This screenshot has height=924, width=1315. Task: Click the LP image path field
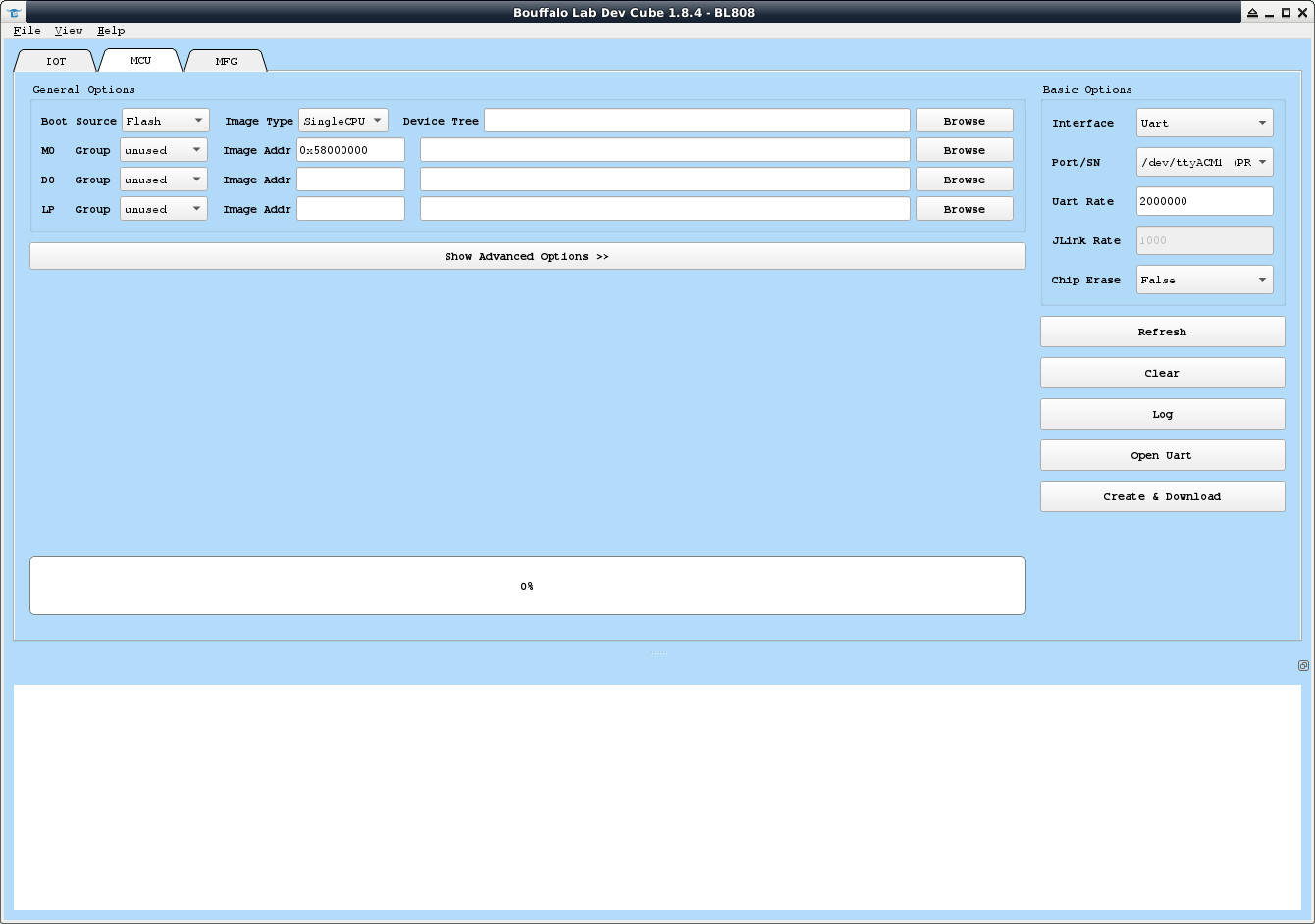point(664,209)
